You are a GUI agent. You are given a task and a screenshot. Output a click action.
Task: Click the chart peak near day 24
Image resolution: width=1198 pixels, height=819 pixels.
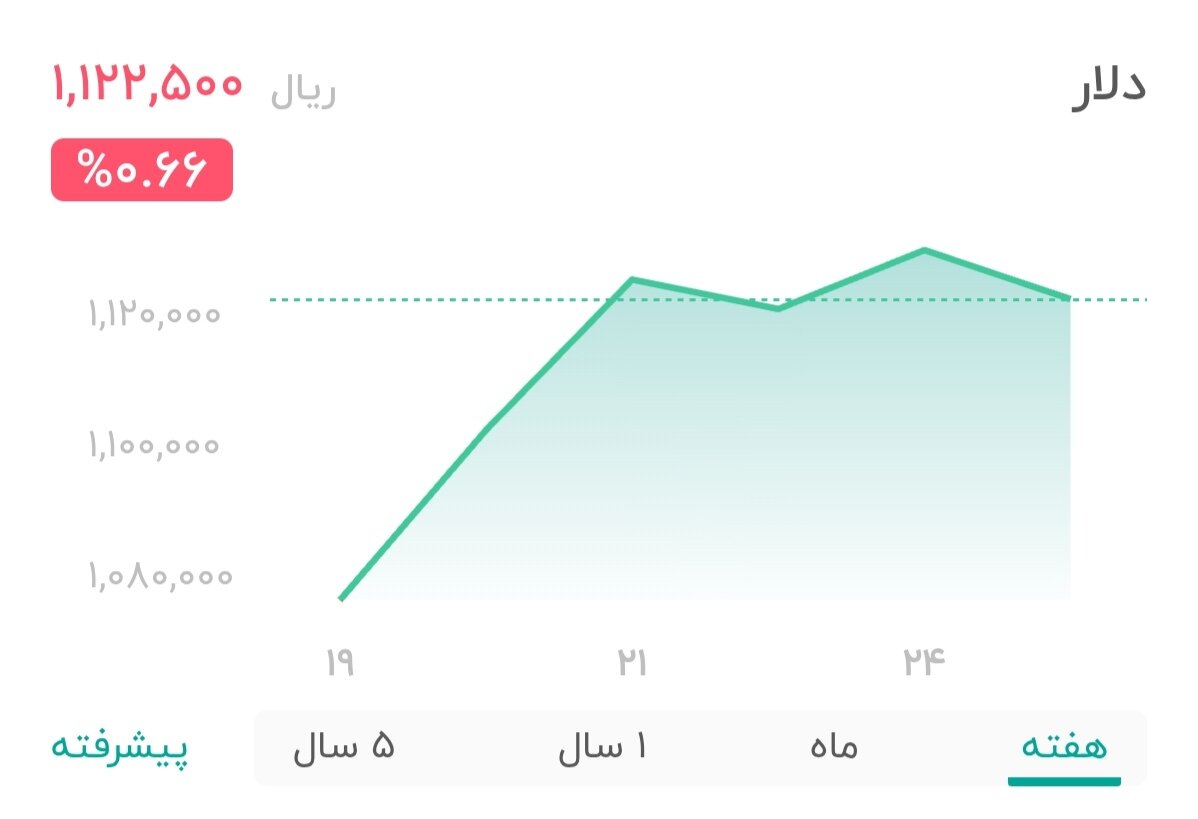click(x=925, y=250)
